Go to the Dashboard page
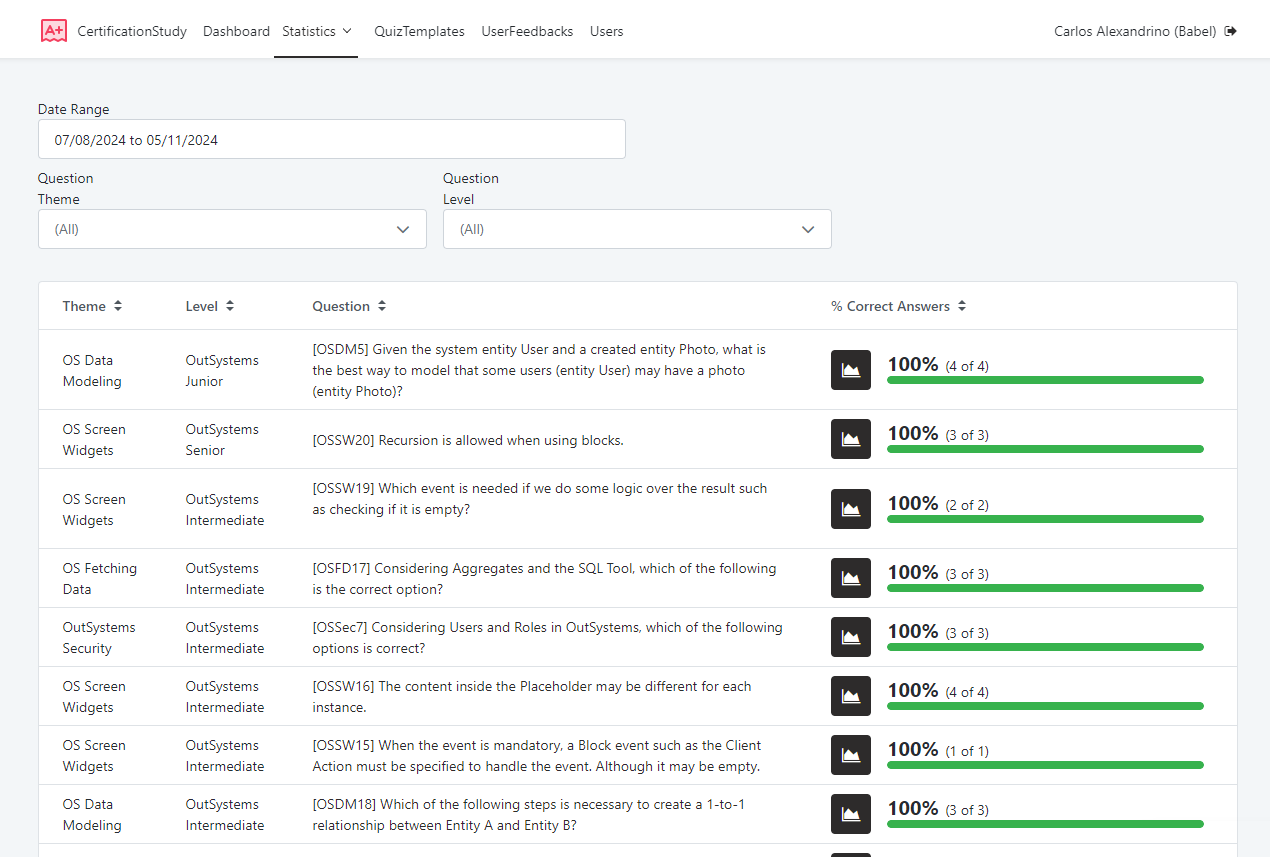 pyautogui.click(x=236, y=31)
